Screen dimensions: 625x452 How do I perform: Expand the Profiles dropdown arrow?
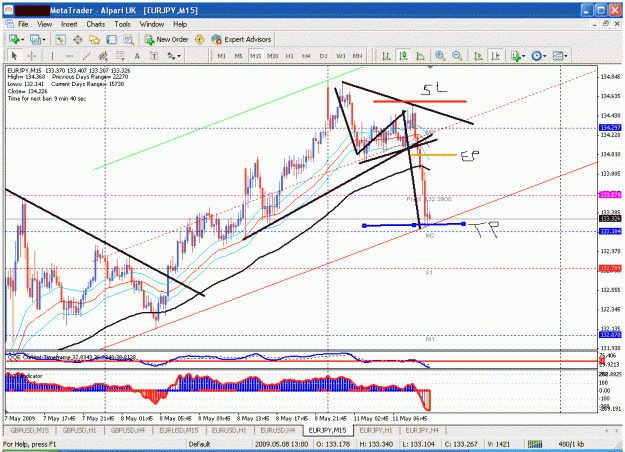pyautogui.click(x=44, y=39)
